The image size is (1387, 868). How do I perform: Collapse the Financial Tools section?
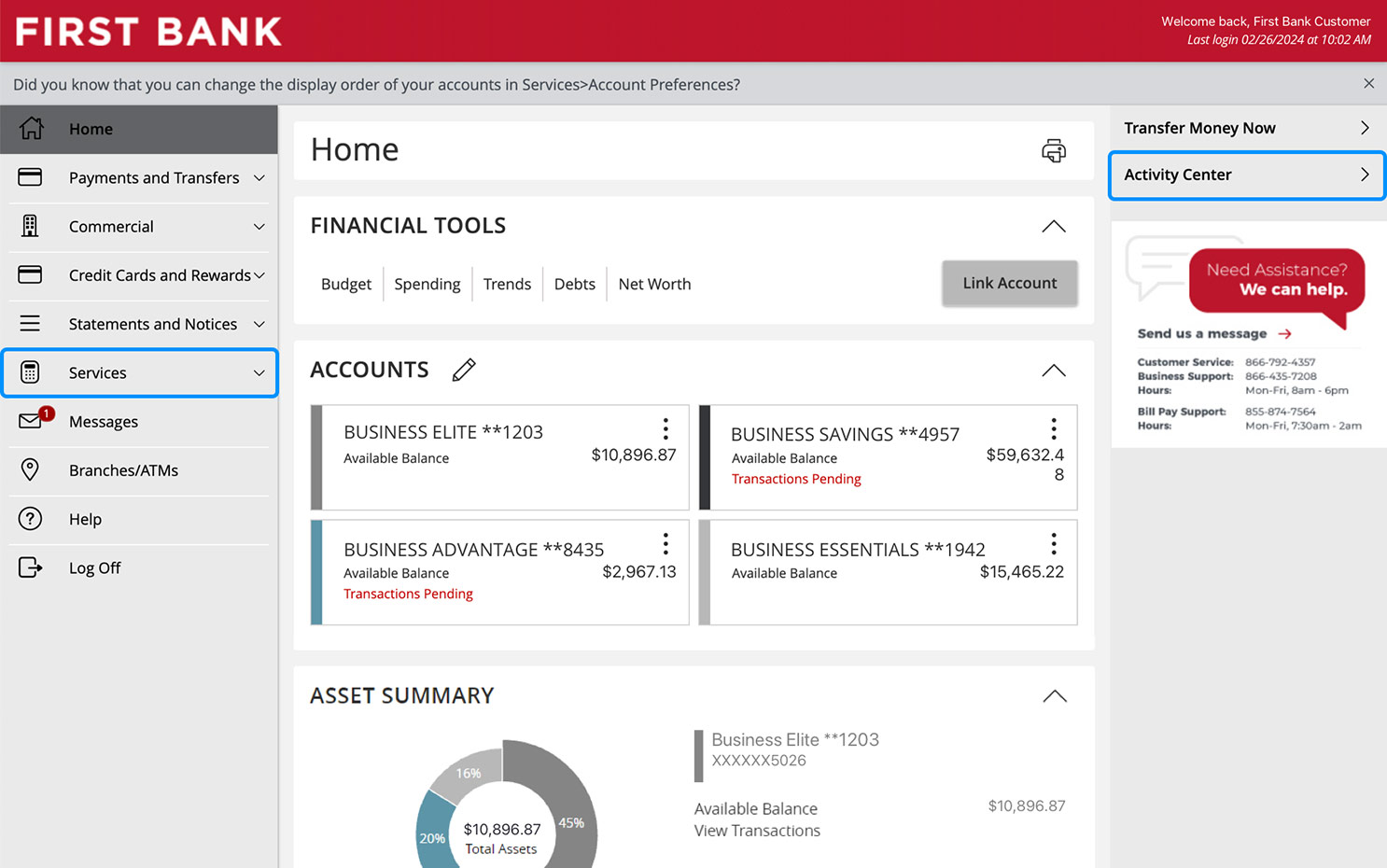coord(1054,226)
